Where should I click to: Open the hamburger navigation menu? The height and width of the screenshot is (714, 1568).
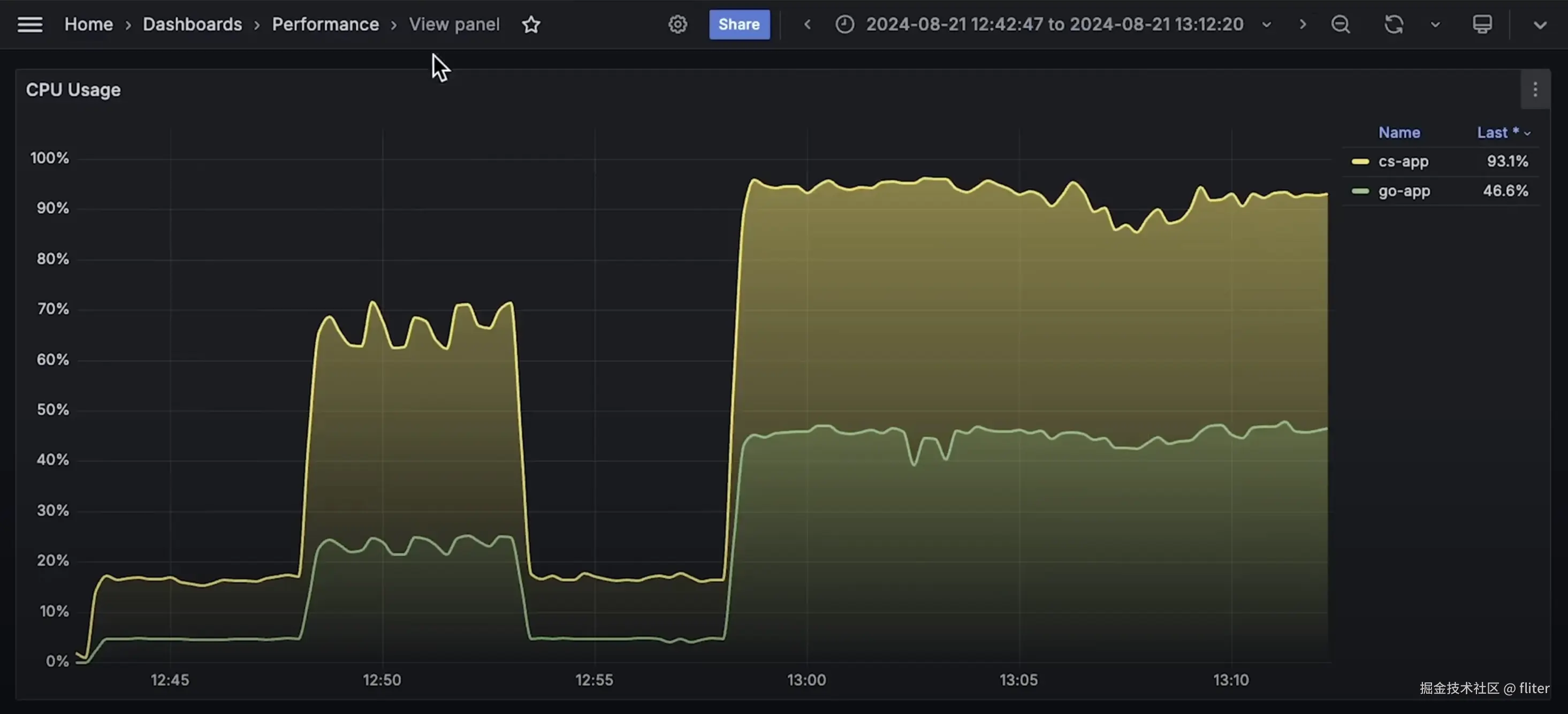pyautogui.click(x=29, y=24)
